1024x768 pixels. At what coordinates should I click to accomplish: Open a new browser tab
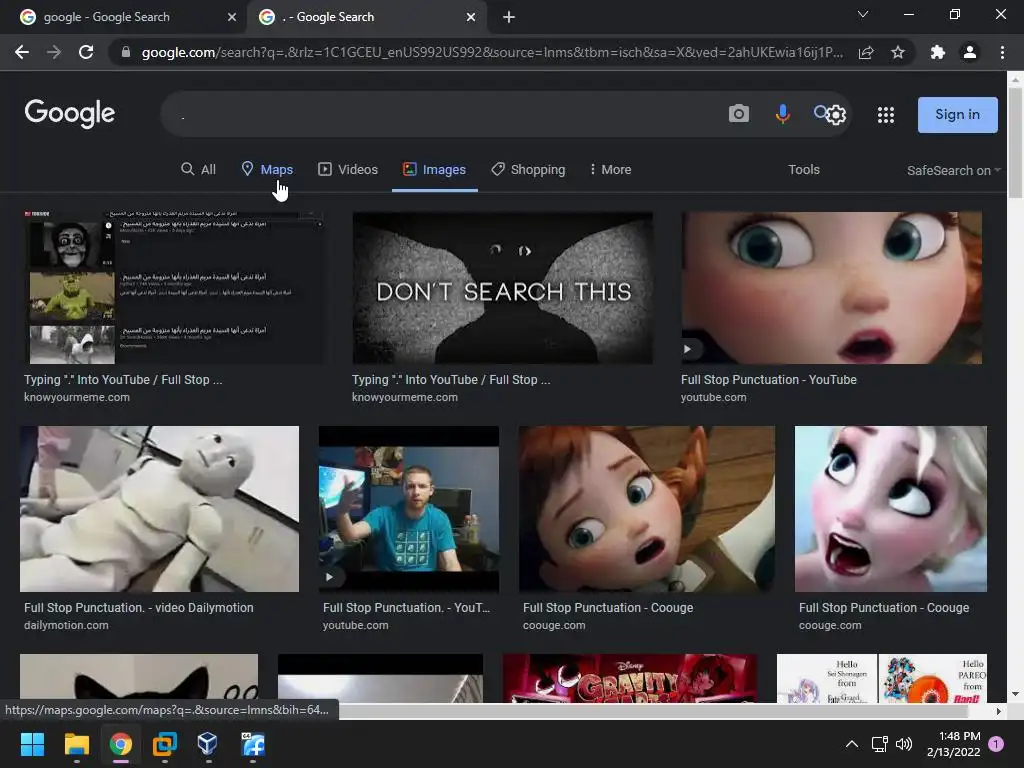coord(509,17)
